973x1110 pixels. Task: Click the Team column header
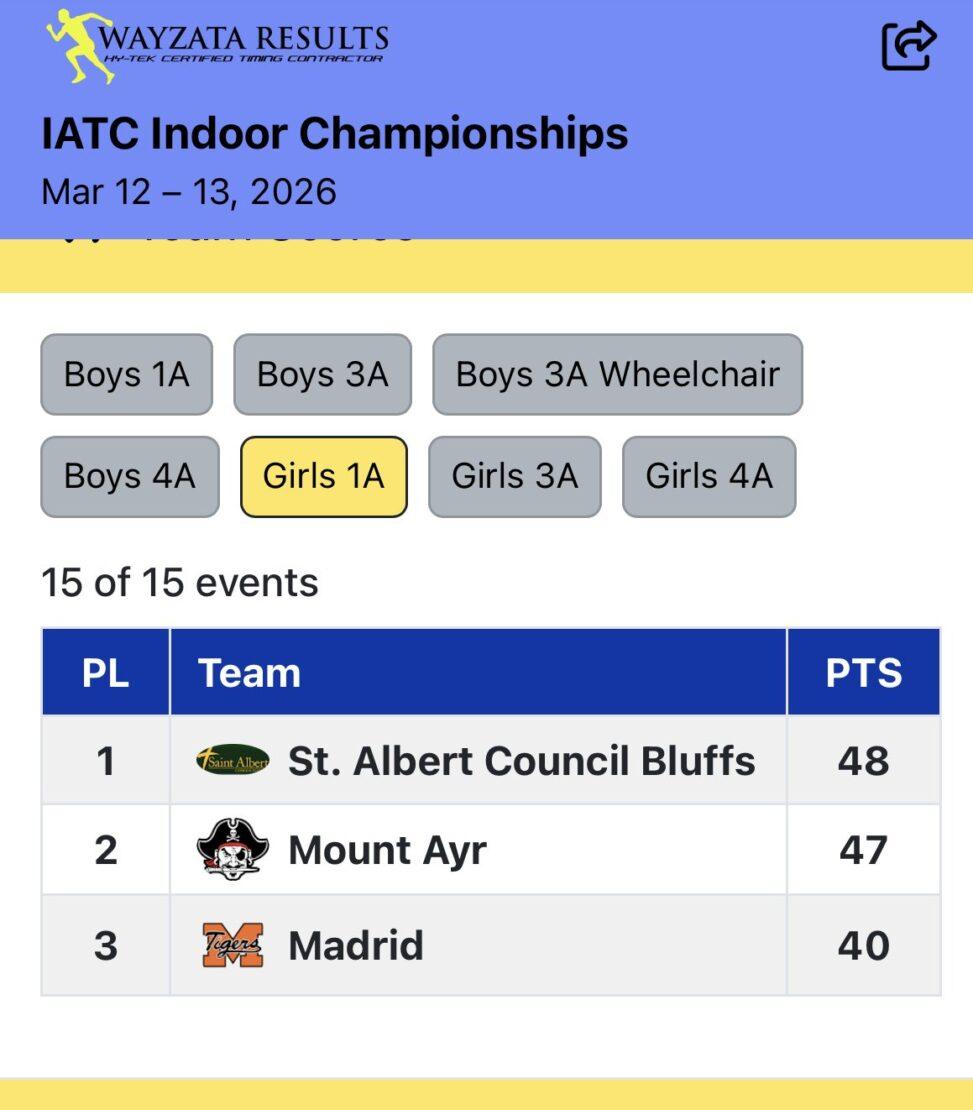click(249, 673)
